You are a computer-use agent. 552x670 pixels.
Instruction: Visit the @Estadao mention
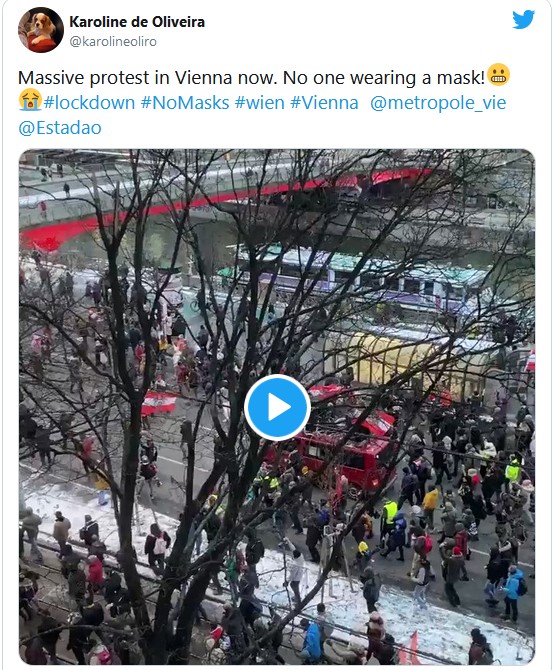pyautogui.click(x=60, y=128)
